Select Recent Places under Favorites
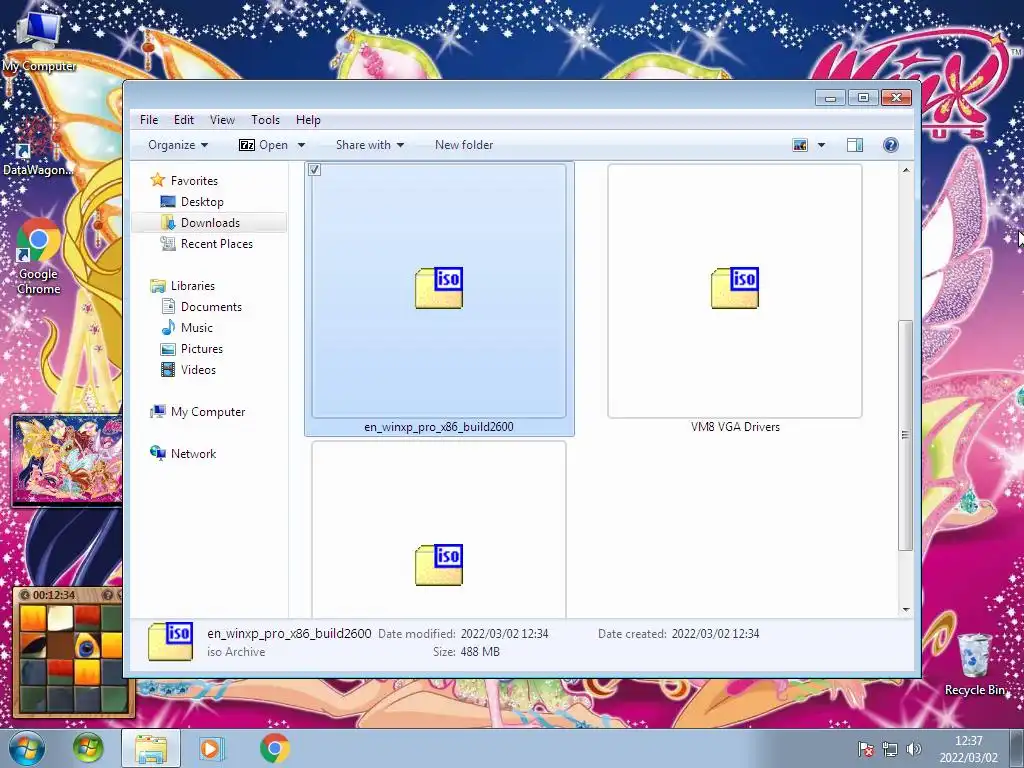 tap(216, 244)
